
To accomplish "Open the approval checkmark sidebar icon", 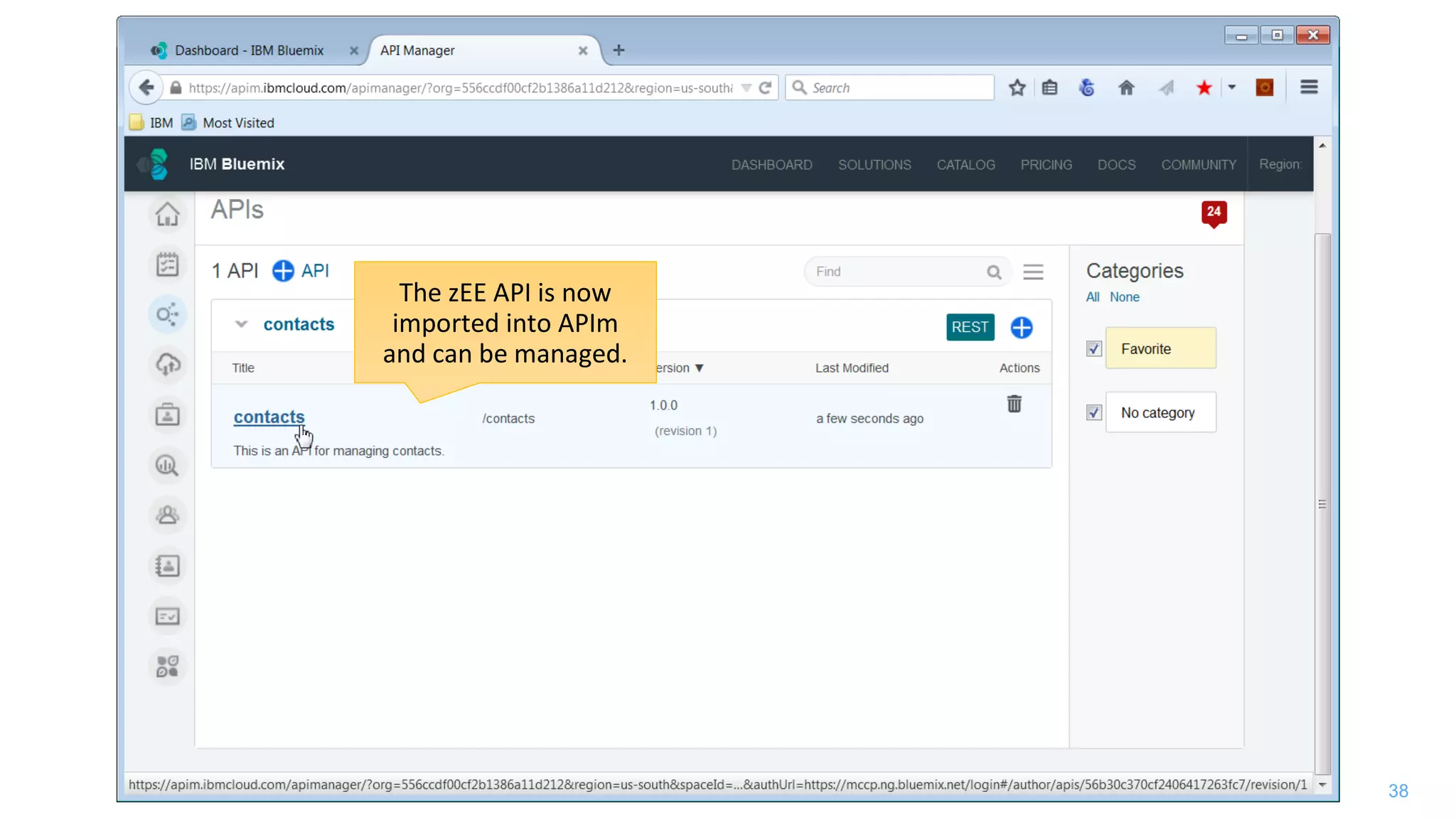I will [168, 616].
